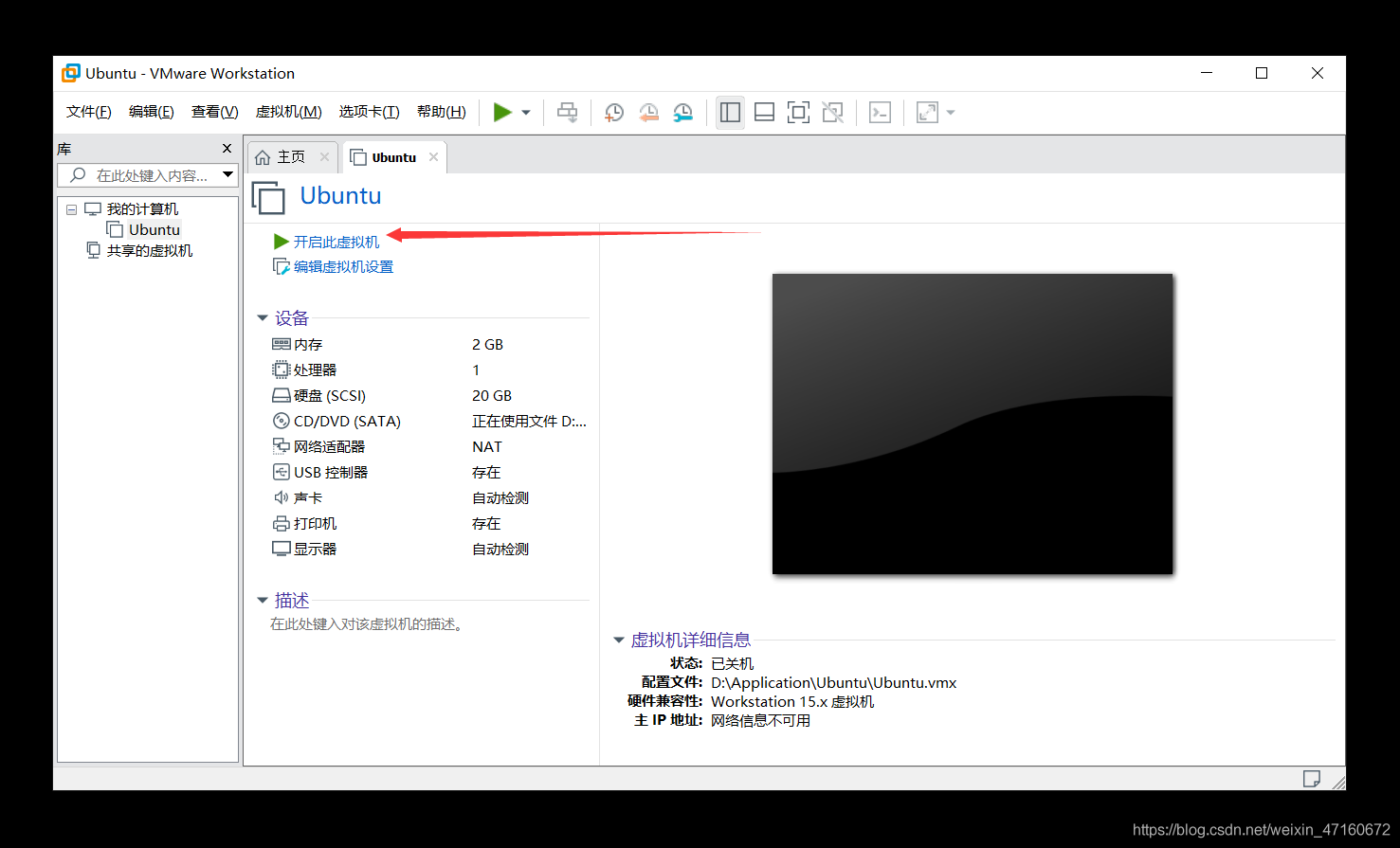Toggle the library sidebar view icon
Screen dimensions: 1400x848
click(x=730, y=113)
